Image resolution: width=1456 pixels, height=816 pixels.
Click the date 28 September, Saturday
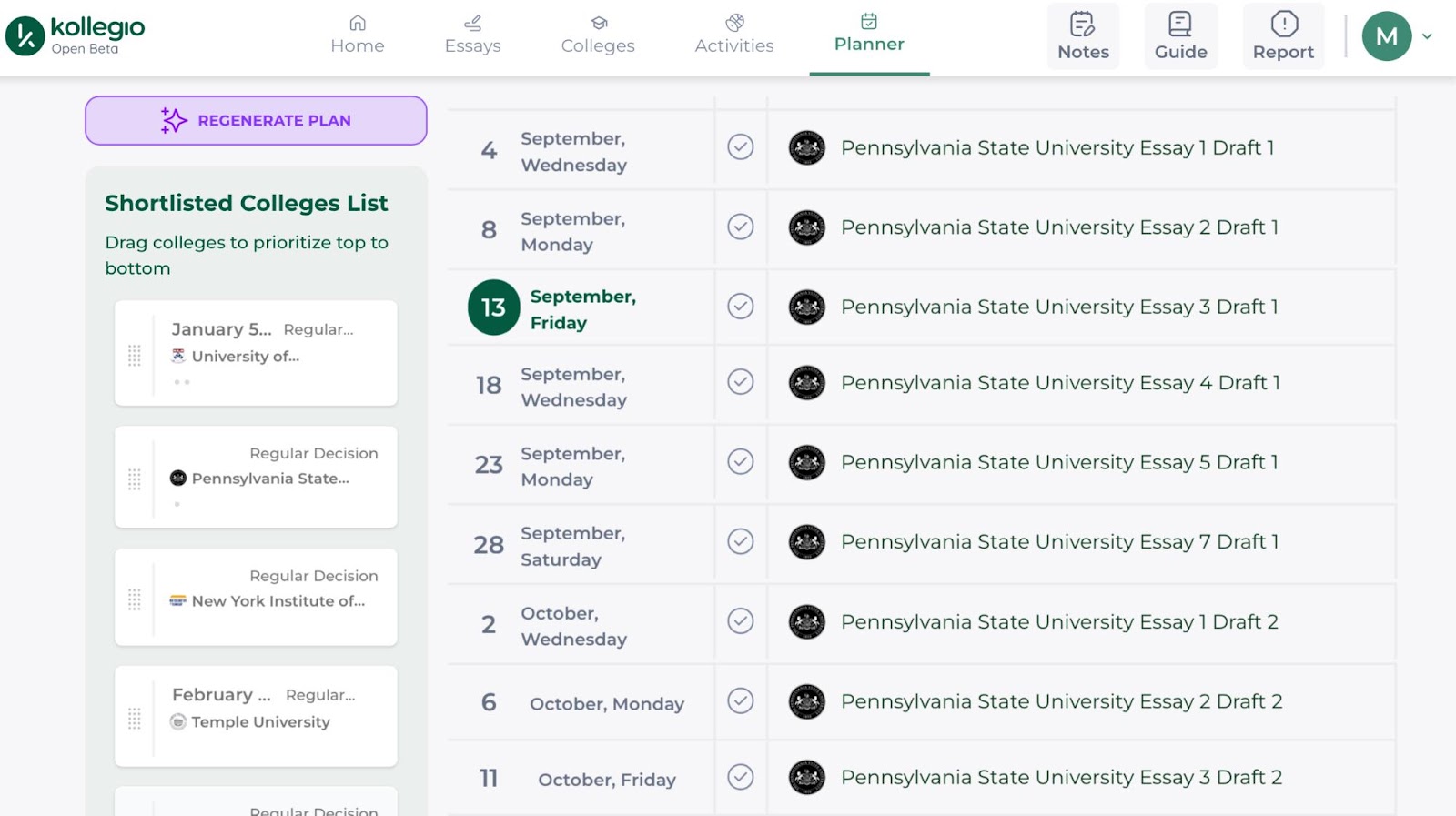point(550,546)
